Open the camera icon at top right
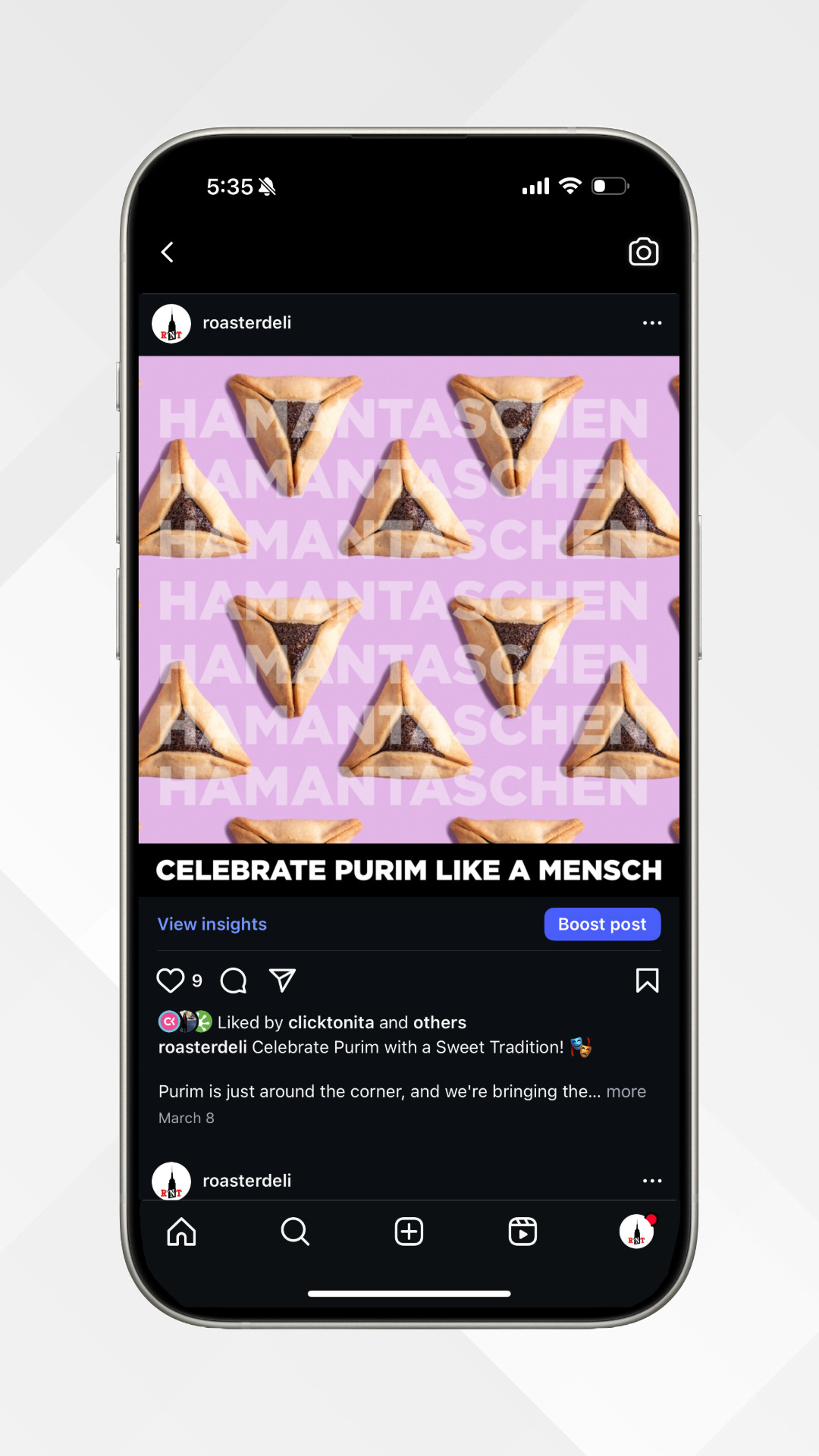Screen dimensions: 819x1456 coord(643,252)
